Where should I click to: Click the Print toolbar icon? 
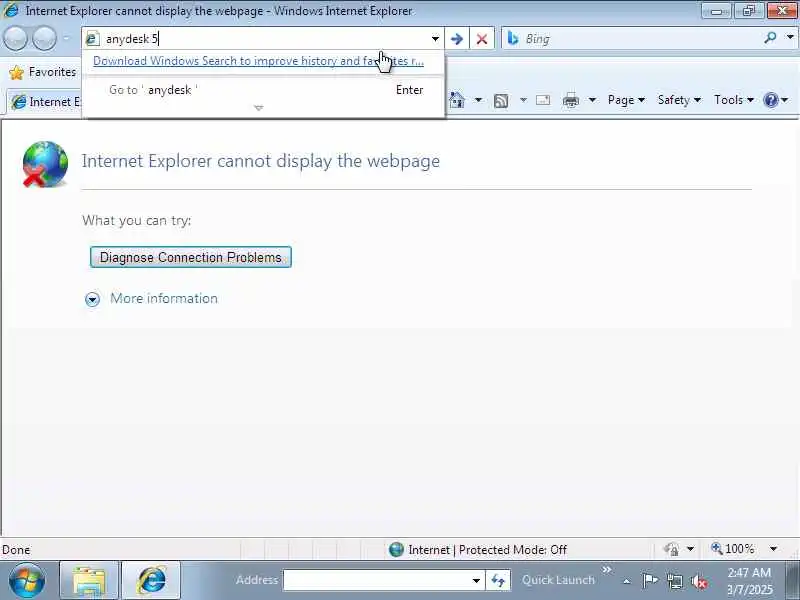[570, 100]
